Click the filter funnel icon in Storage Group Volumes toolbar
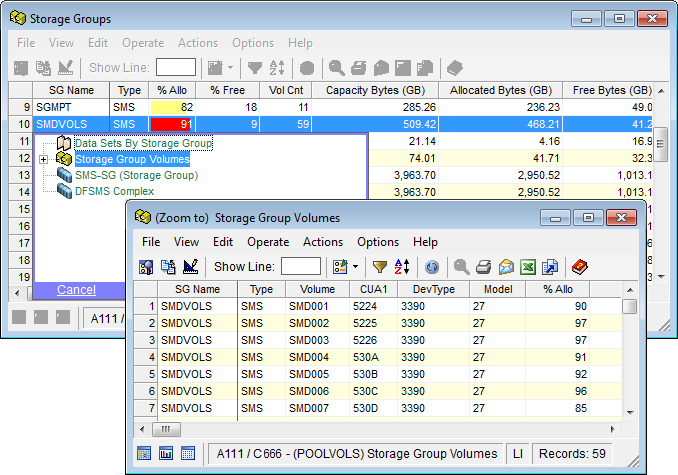 [x=380, y=267]
